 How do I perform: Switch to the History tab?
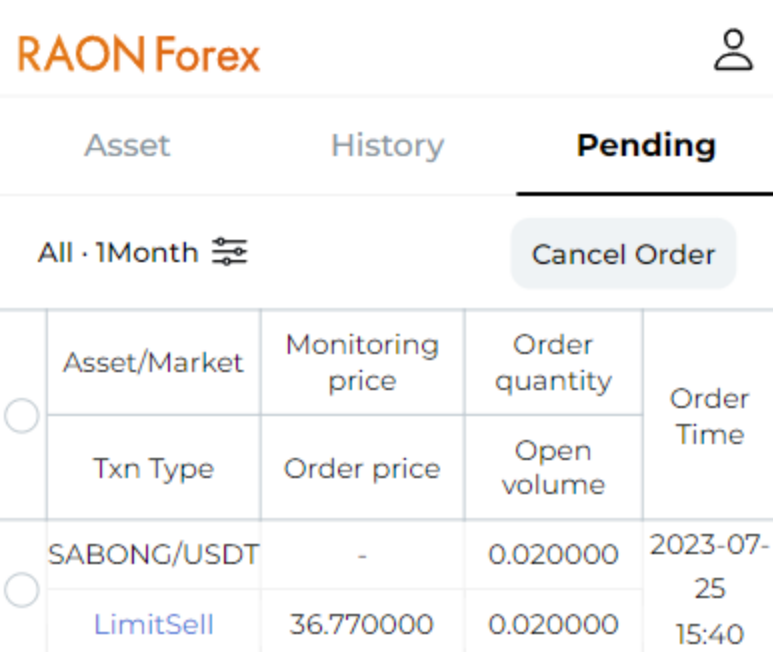387,145
